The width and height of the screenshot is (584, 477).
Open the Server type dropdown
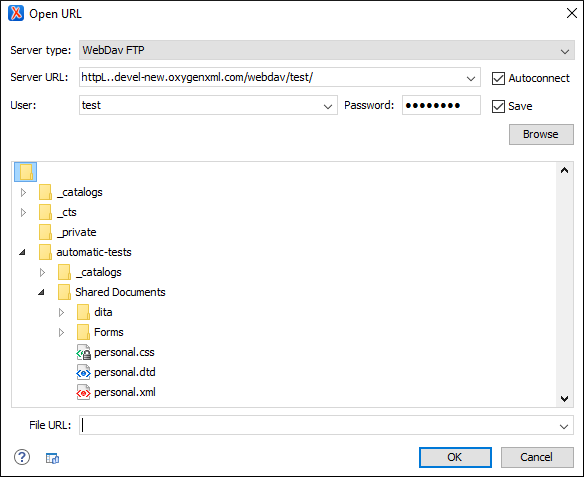[565, 51]
